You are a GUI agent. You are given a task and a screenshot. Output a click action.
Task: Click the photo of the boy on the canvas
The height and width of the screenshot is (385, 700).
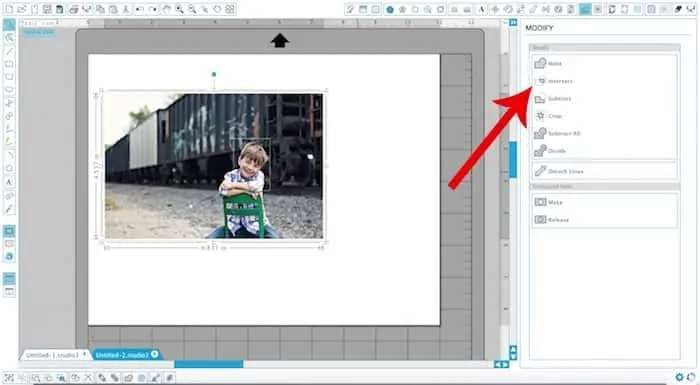click(x=214, y=166)
